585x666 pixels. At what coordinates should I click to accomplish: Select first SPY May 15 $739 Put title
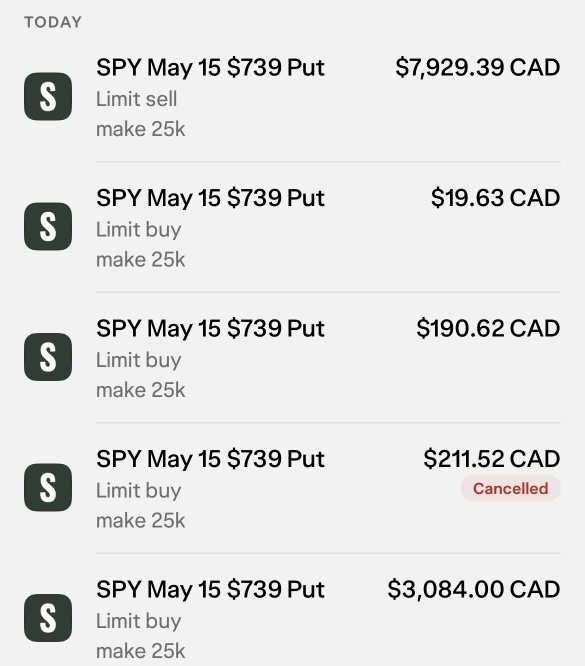210,68
